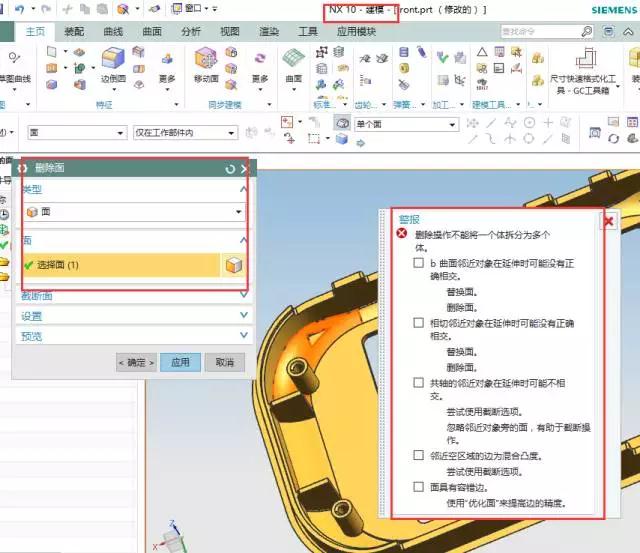Expand the 预览 section

pos(133,336)
